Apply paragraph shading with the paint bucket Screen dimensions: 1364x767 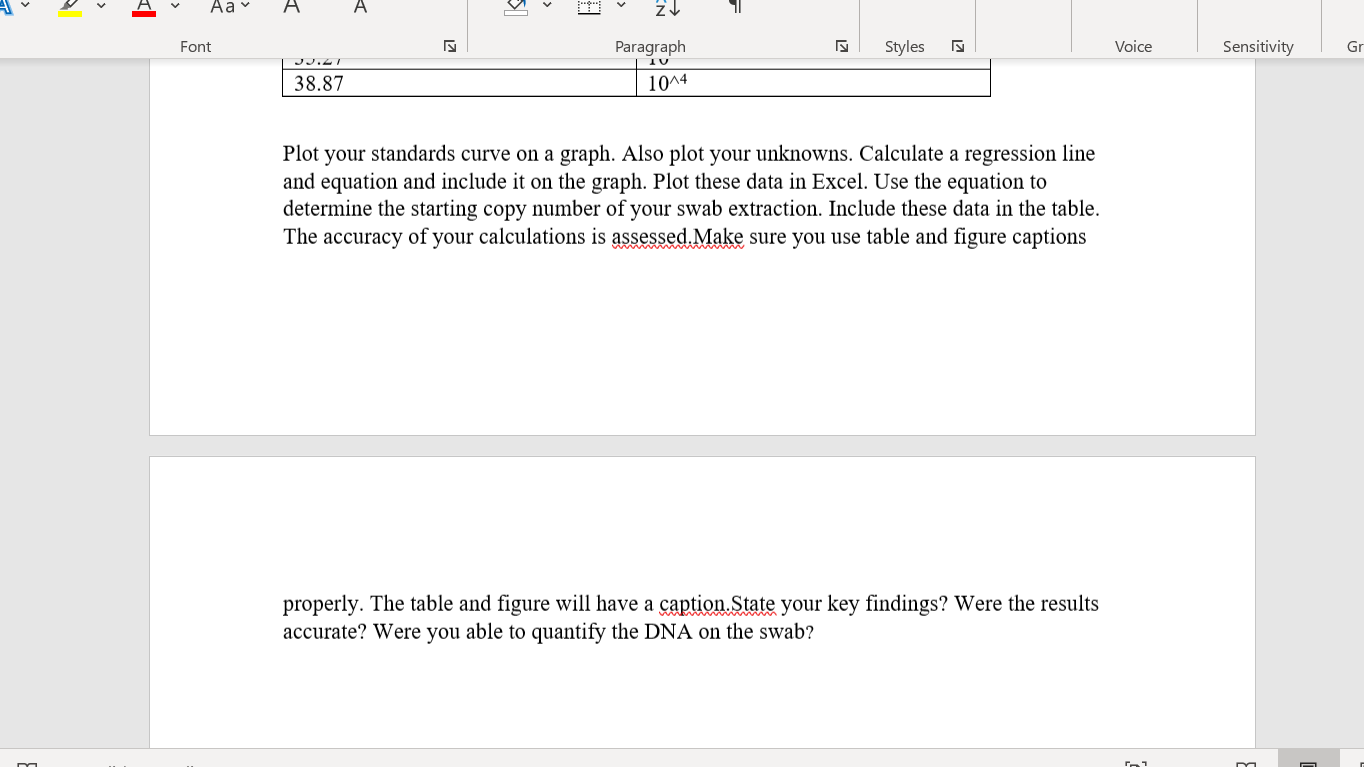516,7
